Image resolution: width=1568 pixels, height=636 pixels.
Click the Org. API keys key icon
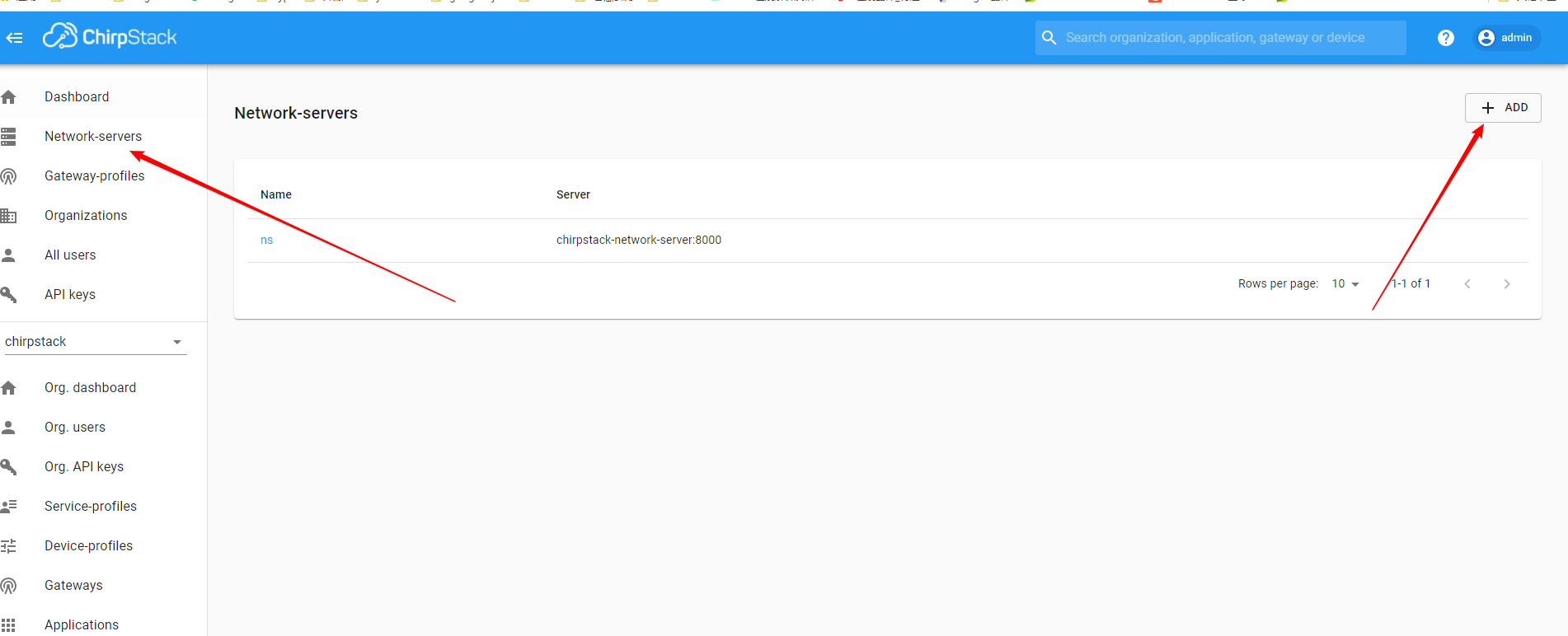pos(9,467)
